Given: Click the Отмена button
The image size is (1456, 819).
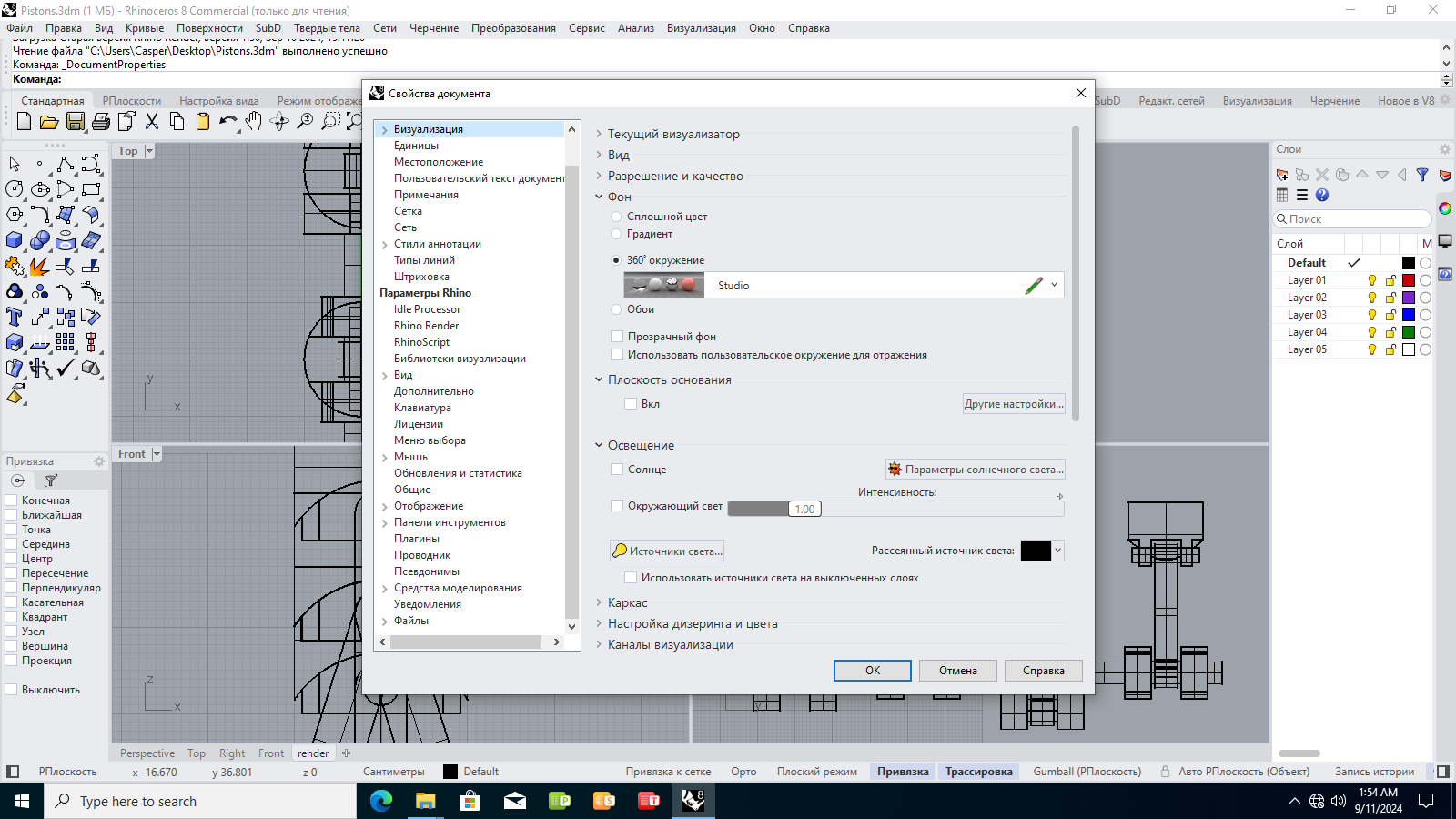Looking at the screenshot, I should click(958, 671).
